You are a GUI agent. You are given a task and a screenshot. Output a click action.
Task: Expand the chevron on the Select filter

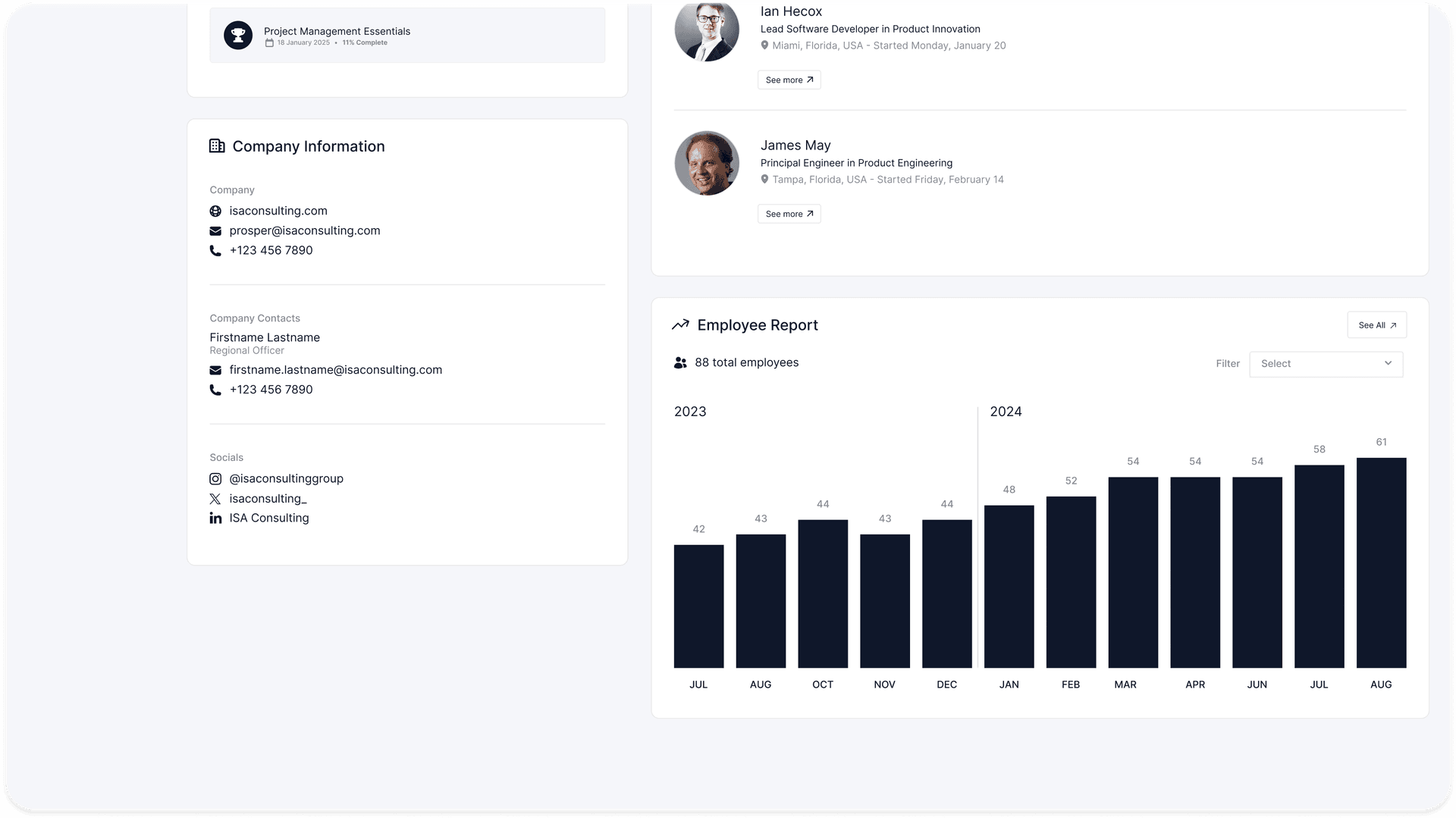[x=1389, y=364]
